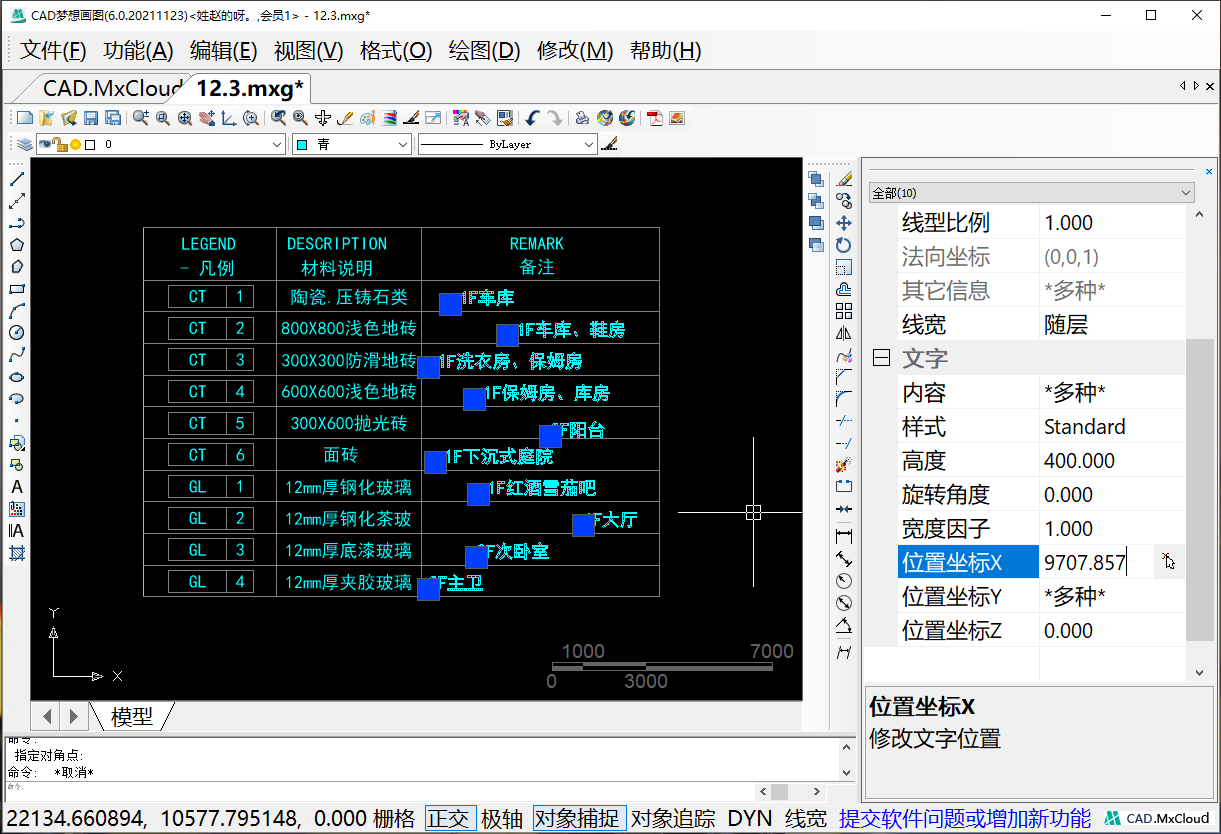Toggle 极轴 polar tracking
Screen dimensions: 1221x834
click(x=502, y=819)
